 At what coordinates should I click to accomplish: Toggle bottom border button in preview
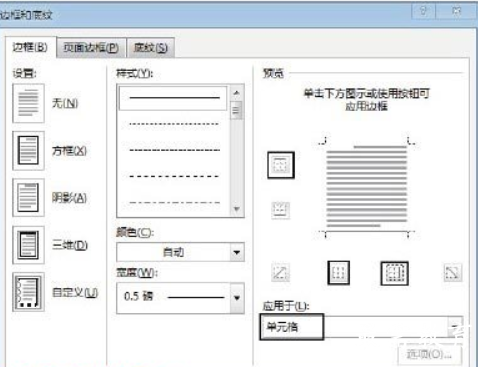coord(280,210)
